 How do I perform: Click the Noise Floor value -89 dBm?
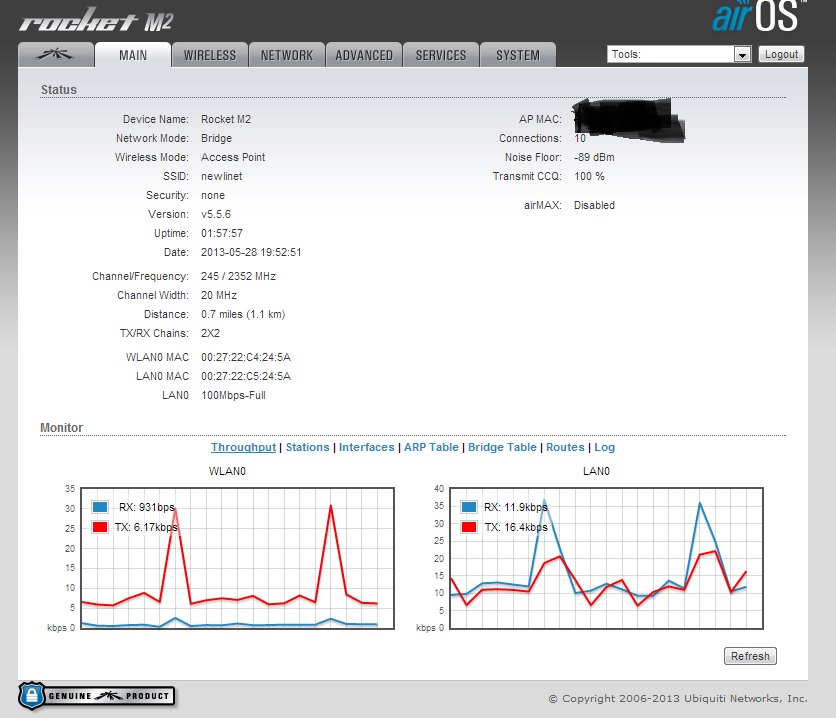coord(594,157)
